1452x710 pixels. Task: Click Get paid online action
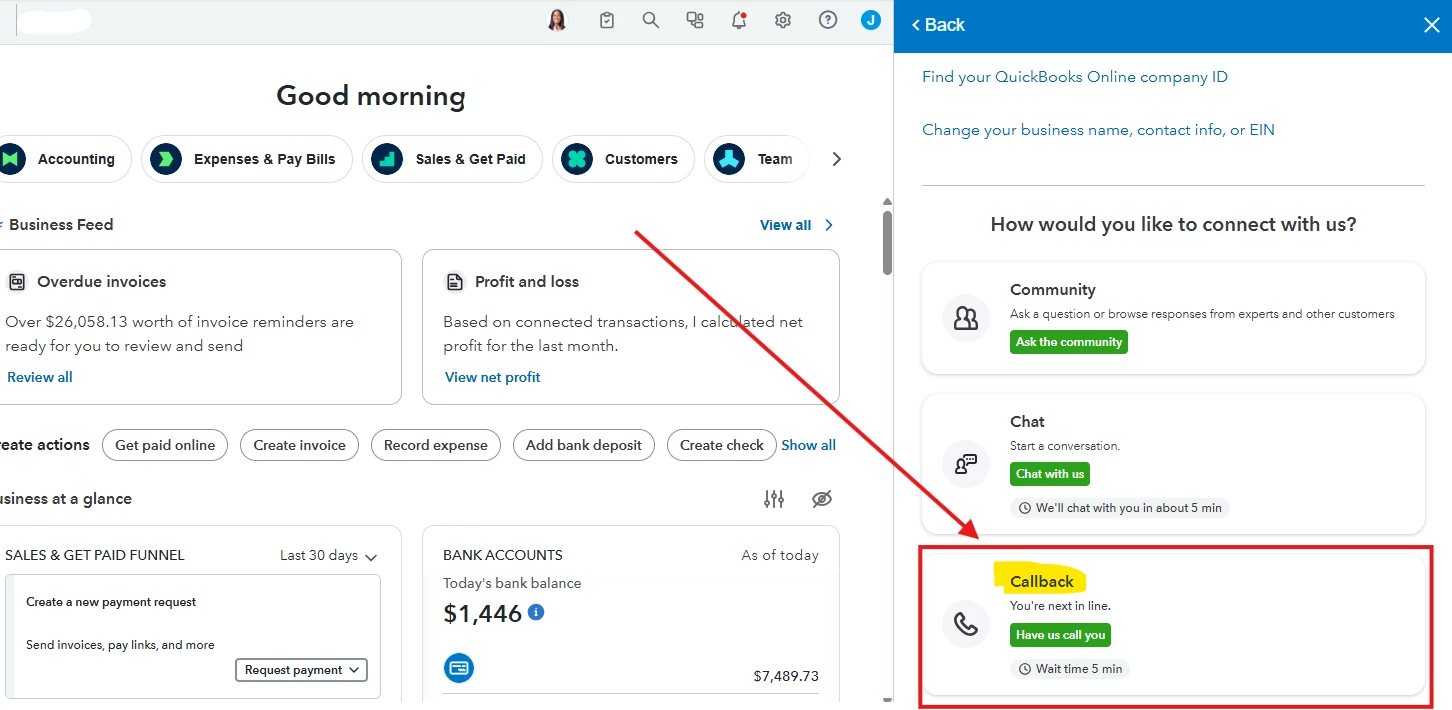[x=165, y=445]
